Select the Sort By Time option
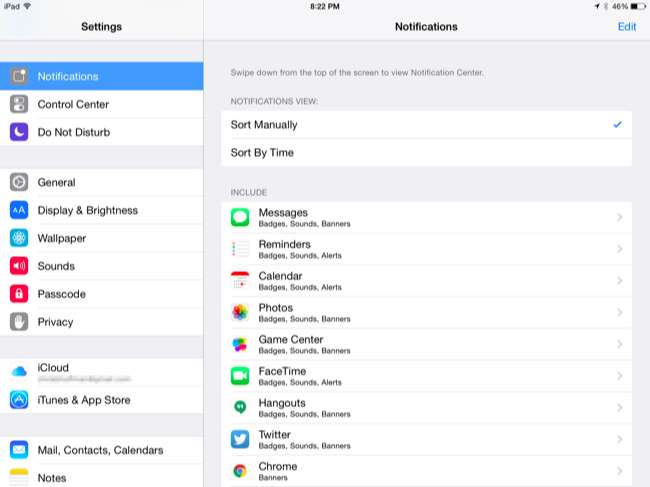The height and width of the screenshot is (487, 650). (427, 153)
